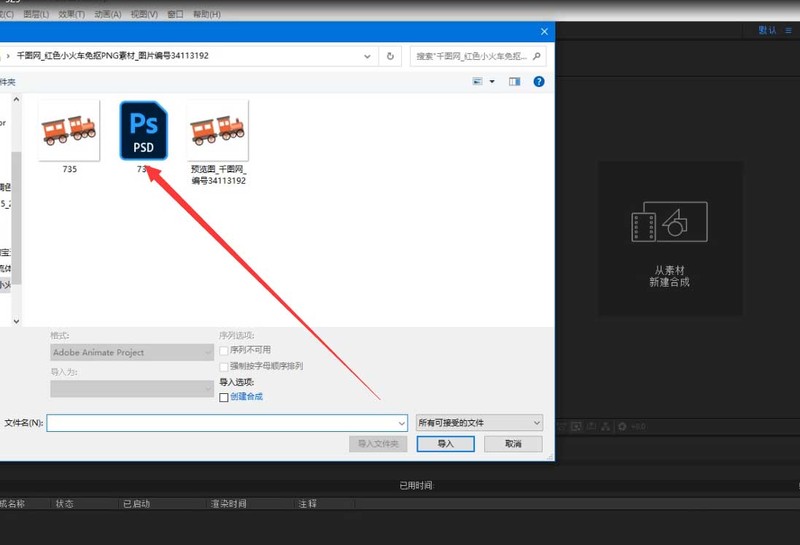
Task: Open the 所有可接受的文件 file type dropdown
Action: tap(479, 423)
